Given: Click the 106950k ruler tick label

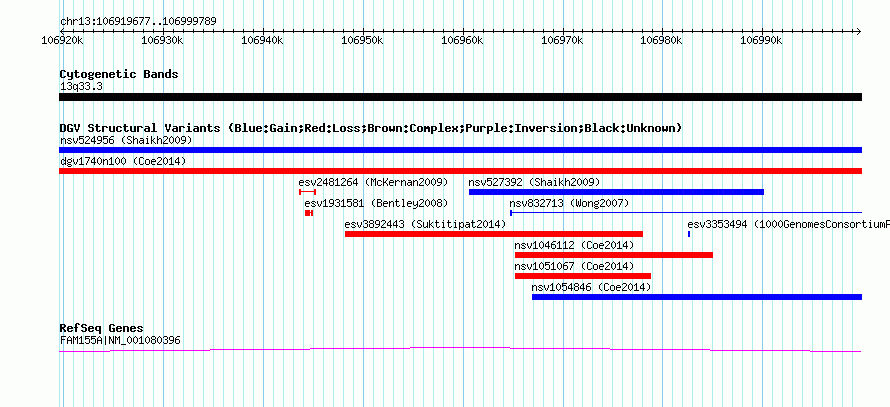Looking at the screenshot, I should pyautogui.click(x=362, y=40).
